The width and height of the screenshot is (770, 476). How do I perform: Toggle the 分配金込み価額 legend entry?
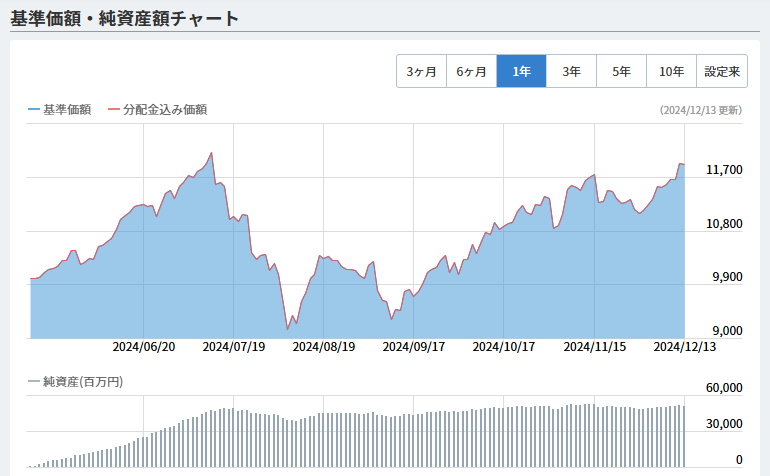tap(157, 110)
